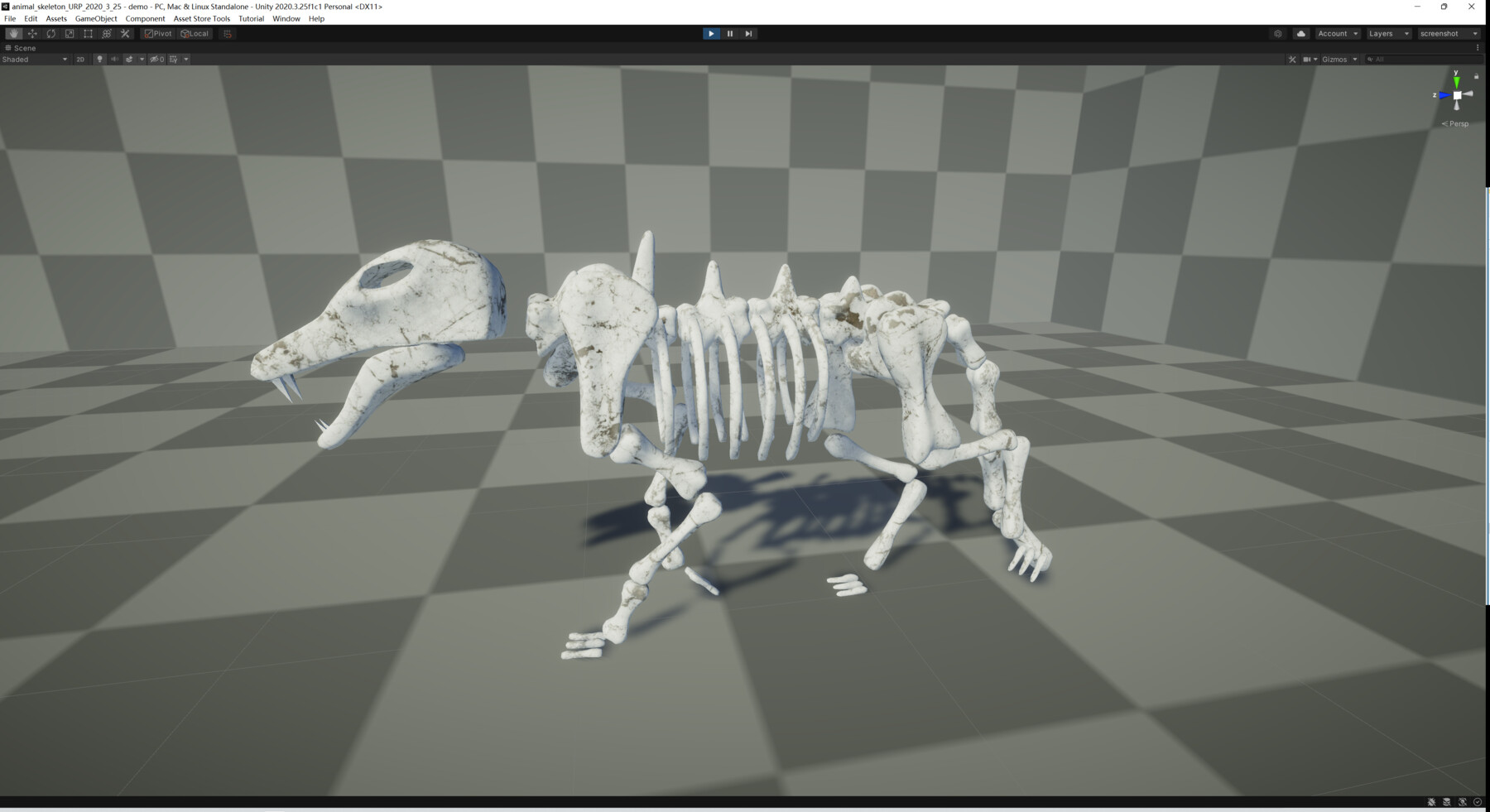Open Unity cloud services

pyautogui.click(x=1301, y=33)
